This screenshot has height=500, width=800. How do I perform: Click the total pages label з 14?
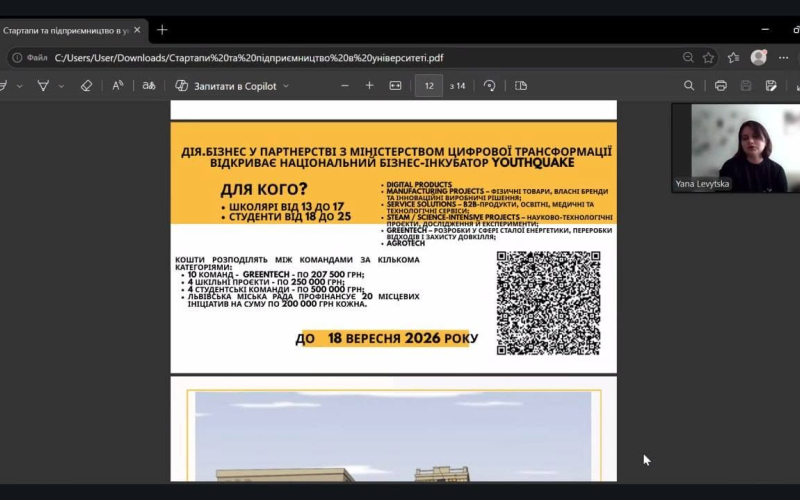(457, 86)
